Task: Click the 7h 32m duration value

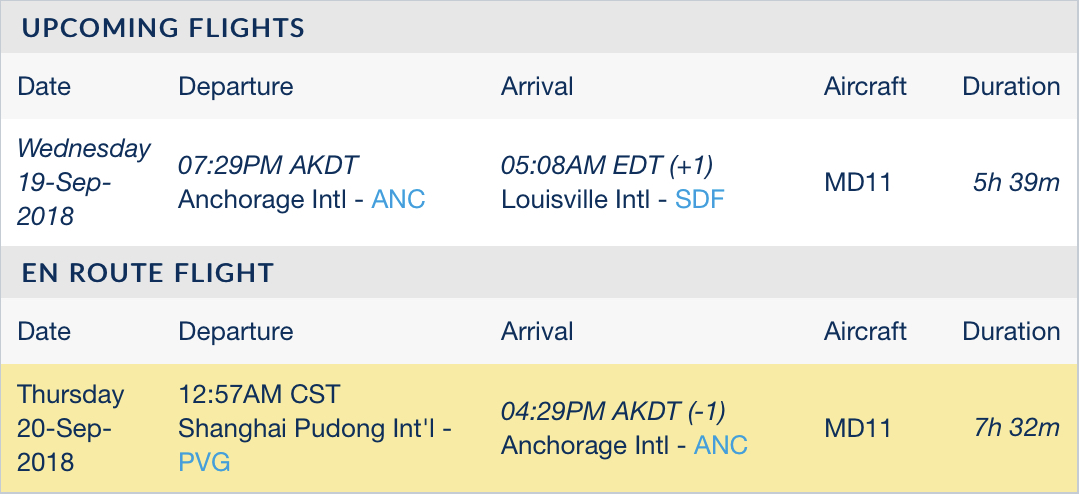Action: click(x=1016, y=428)
